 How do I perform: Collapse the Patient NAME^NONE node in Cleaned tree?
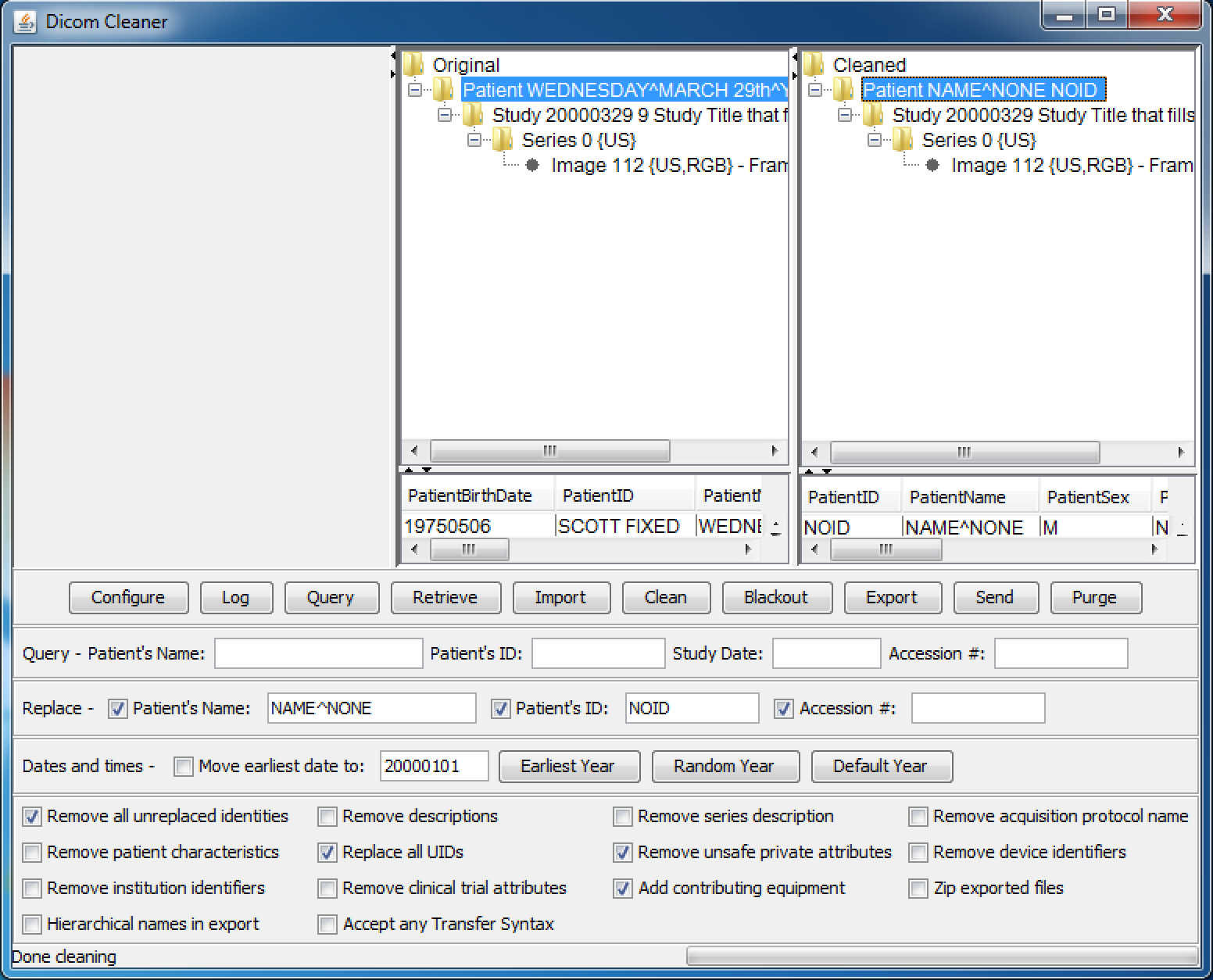pos(815,90)
